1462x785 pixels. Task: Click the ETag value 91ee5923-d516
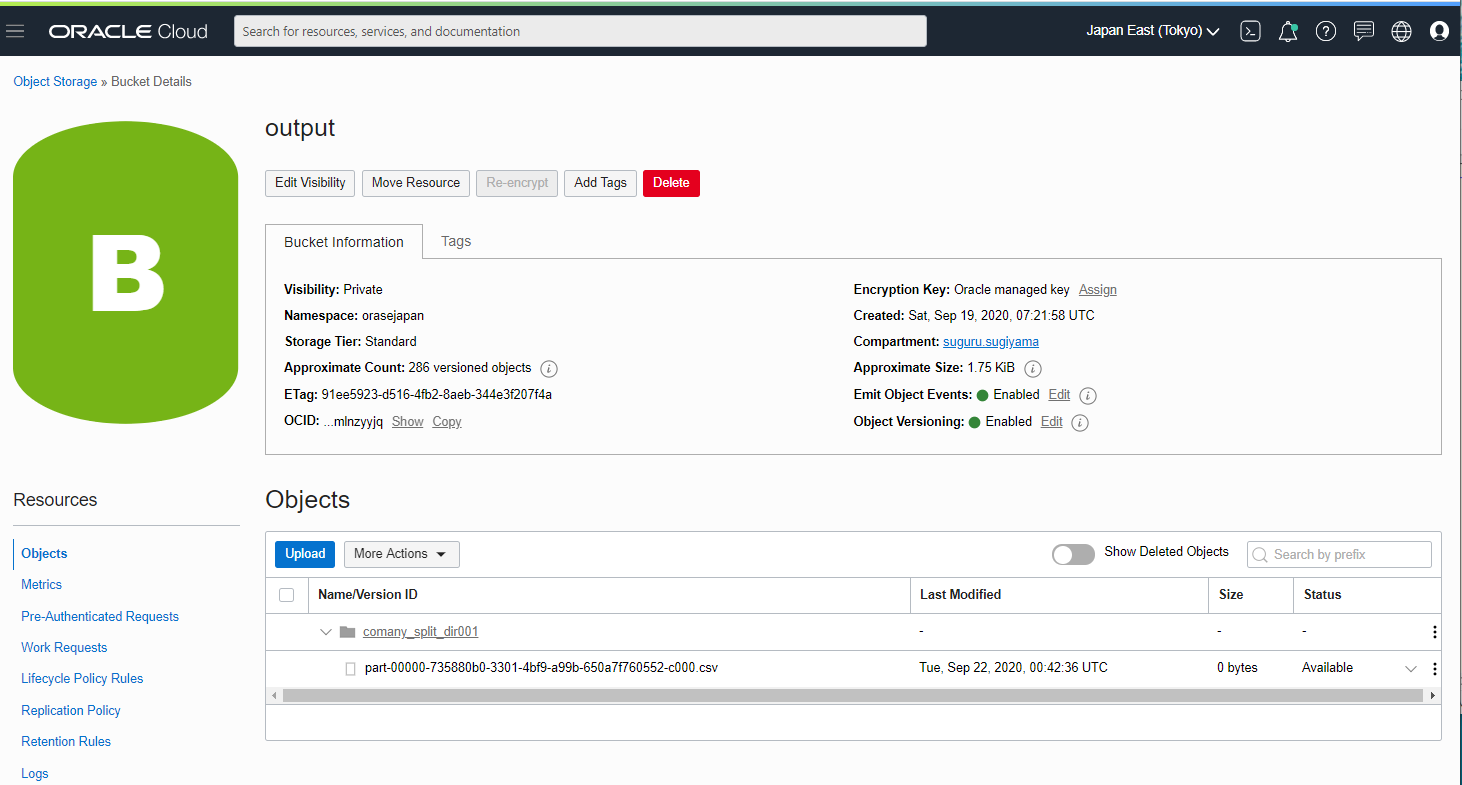(x=437, y=395)
